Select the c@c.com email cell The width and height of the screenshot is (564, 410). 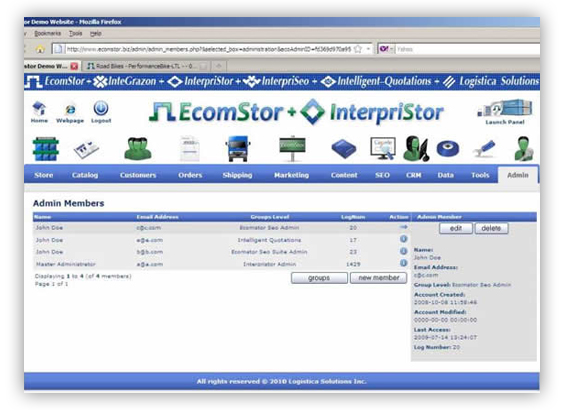pyautogui.click(x=149, y=228)
